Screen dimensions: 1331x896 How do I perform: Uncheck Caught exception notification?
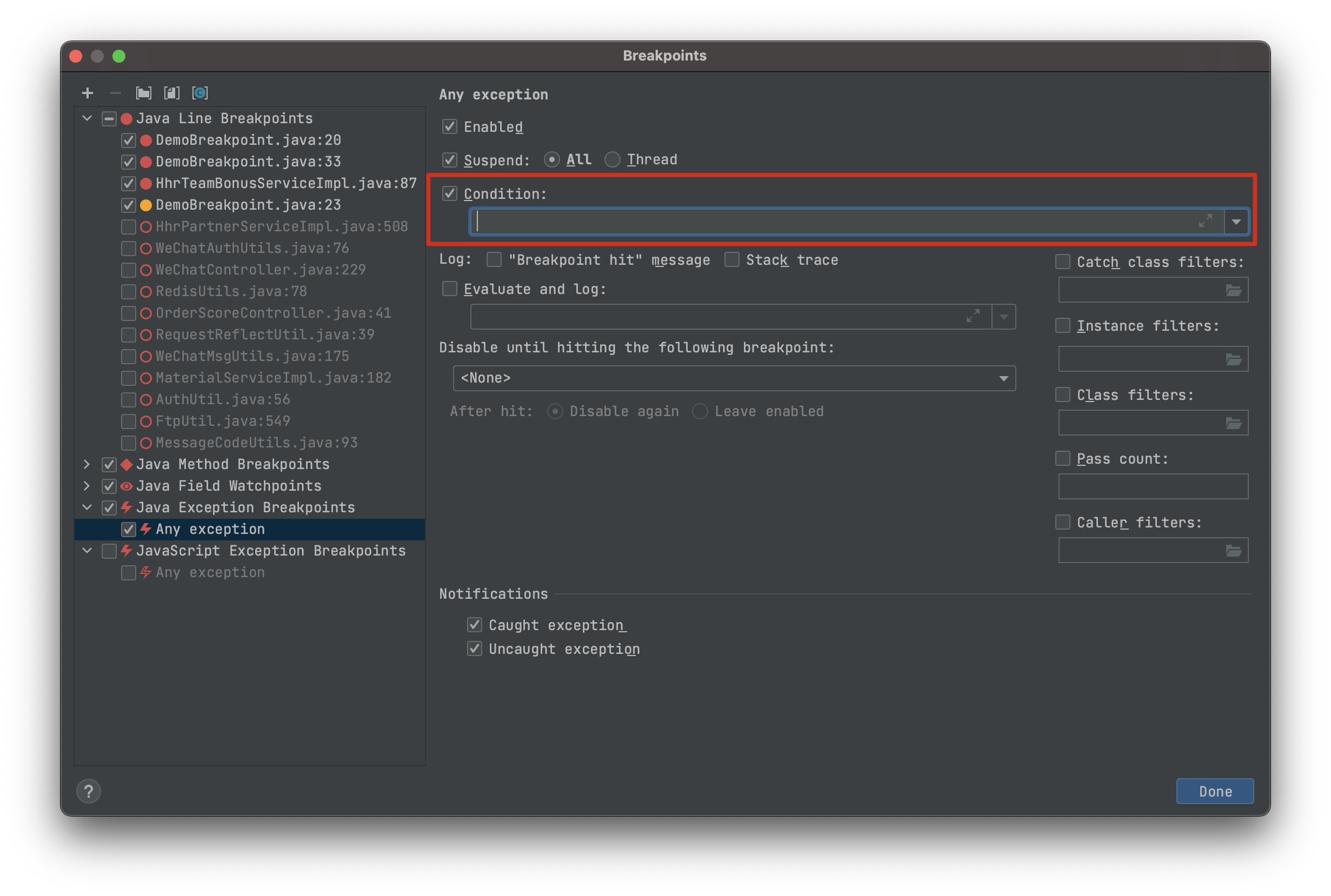474,625
